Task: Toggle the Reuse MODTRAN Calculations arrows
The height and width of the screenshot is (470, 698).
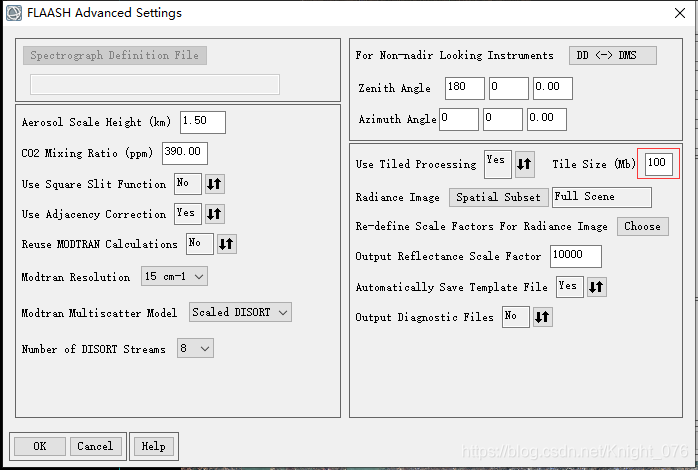Action: tap(227, 244)
